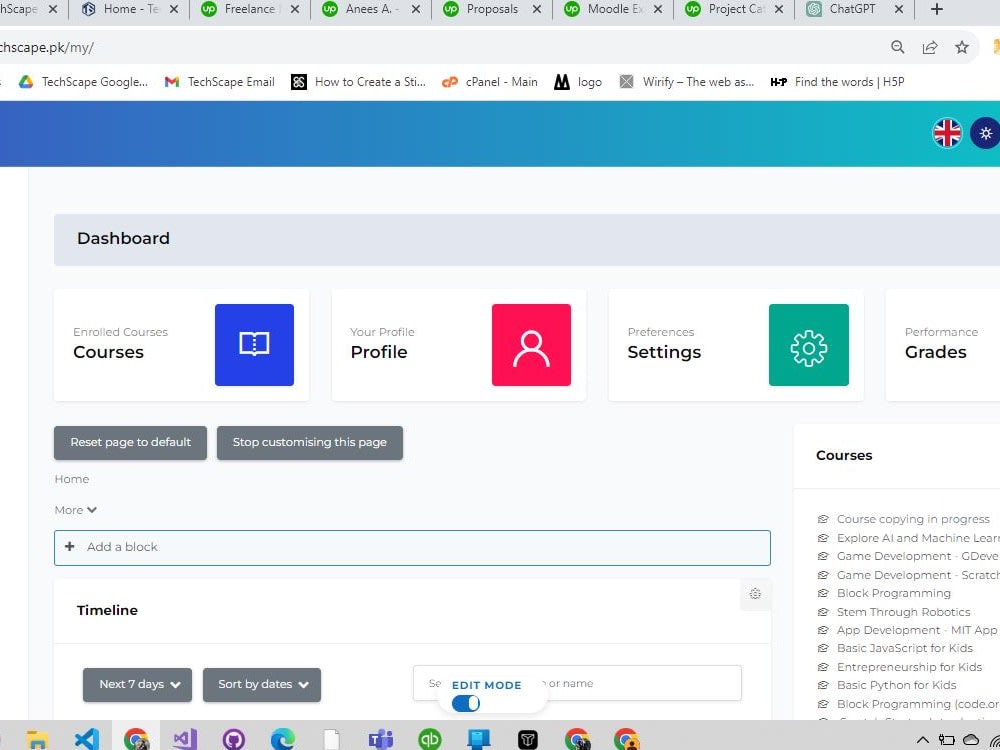Click the browser address bar URL
This screenshot has height=750, width=1000.
(x=47, y=47)
